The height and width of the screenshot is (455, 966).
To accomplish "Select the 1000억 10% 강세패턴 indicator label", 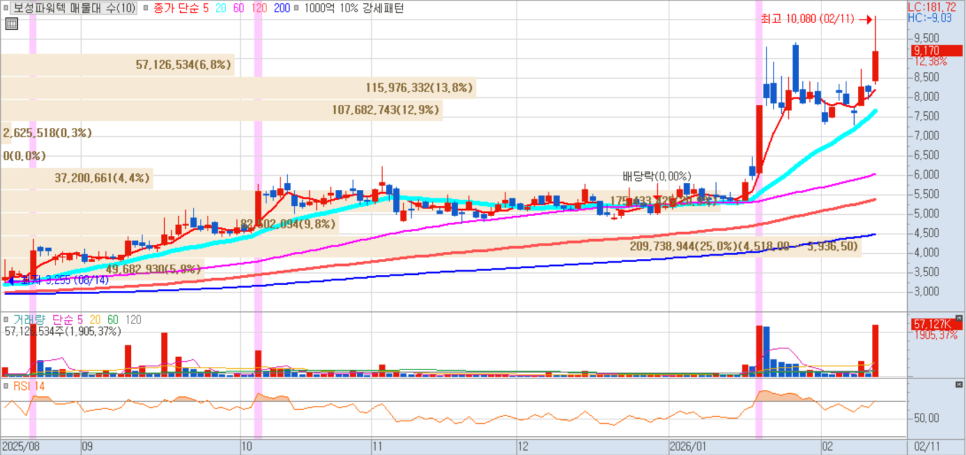I will tap(352, 9).
